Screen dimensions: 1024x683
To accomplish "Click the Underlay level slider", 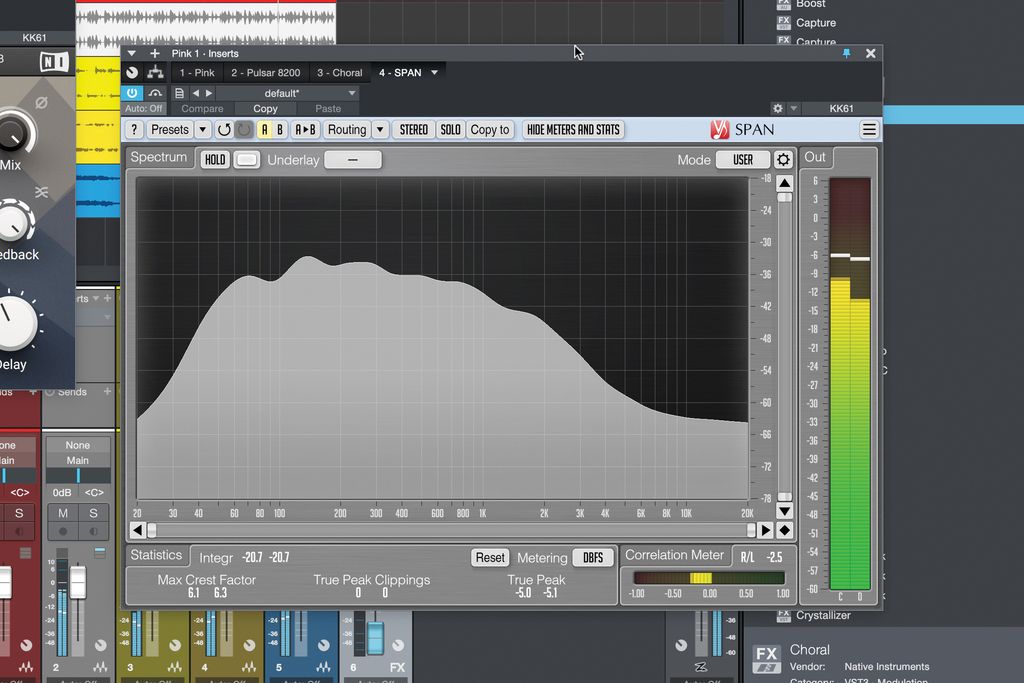I will (352, 159).
